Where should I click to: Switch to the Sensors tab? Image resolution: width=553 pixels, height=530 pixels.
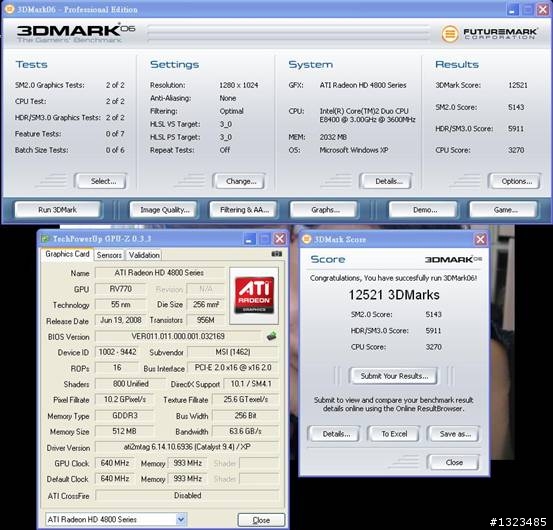pos(109,255)
